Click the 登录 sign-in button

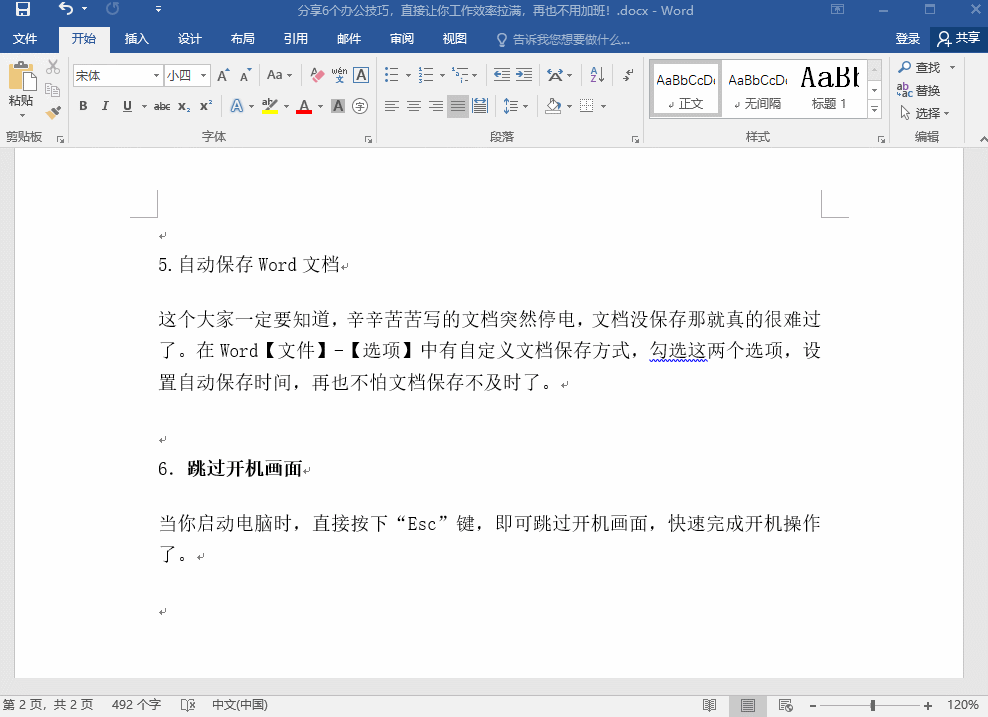[x=907, y=39]
